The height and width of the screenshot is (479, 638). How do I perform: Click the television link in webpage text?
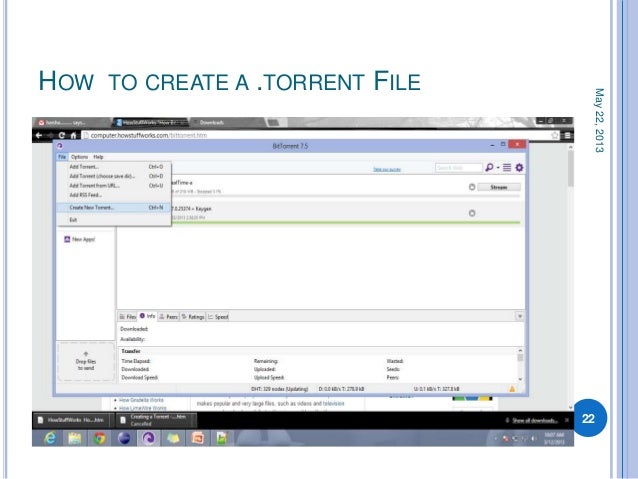333,404
